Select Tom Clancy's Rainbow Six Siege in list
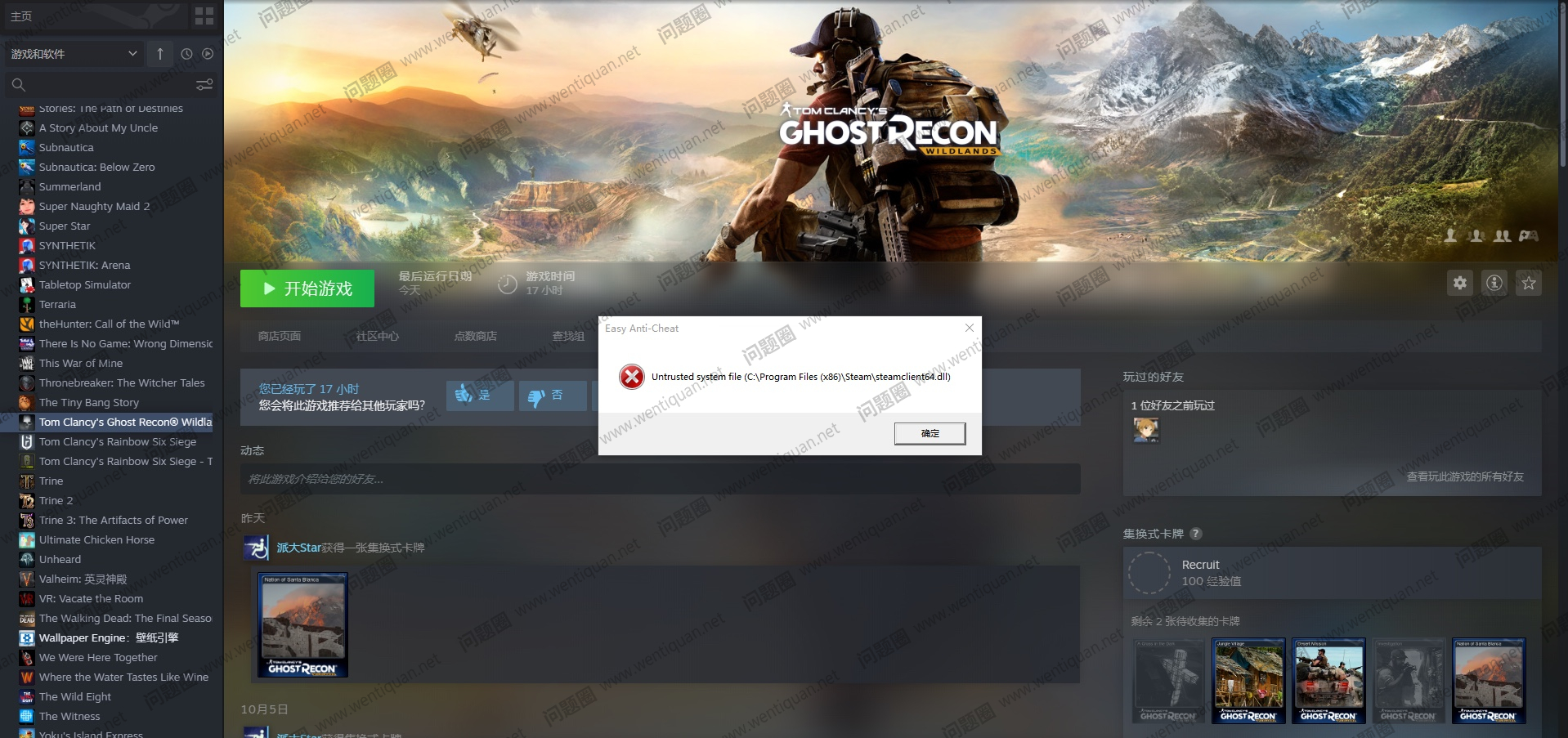The width and height of the screenshot is (1568, 738). tap(117, 442)
